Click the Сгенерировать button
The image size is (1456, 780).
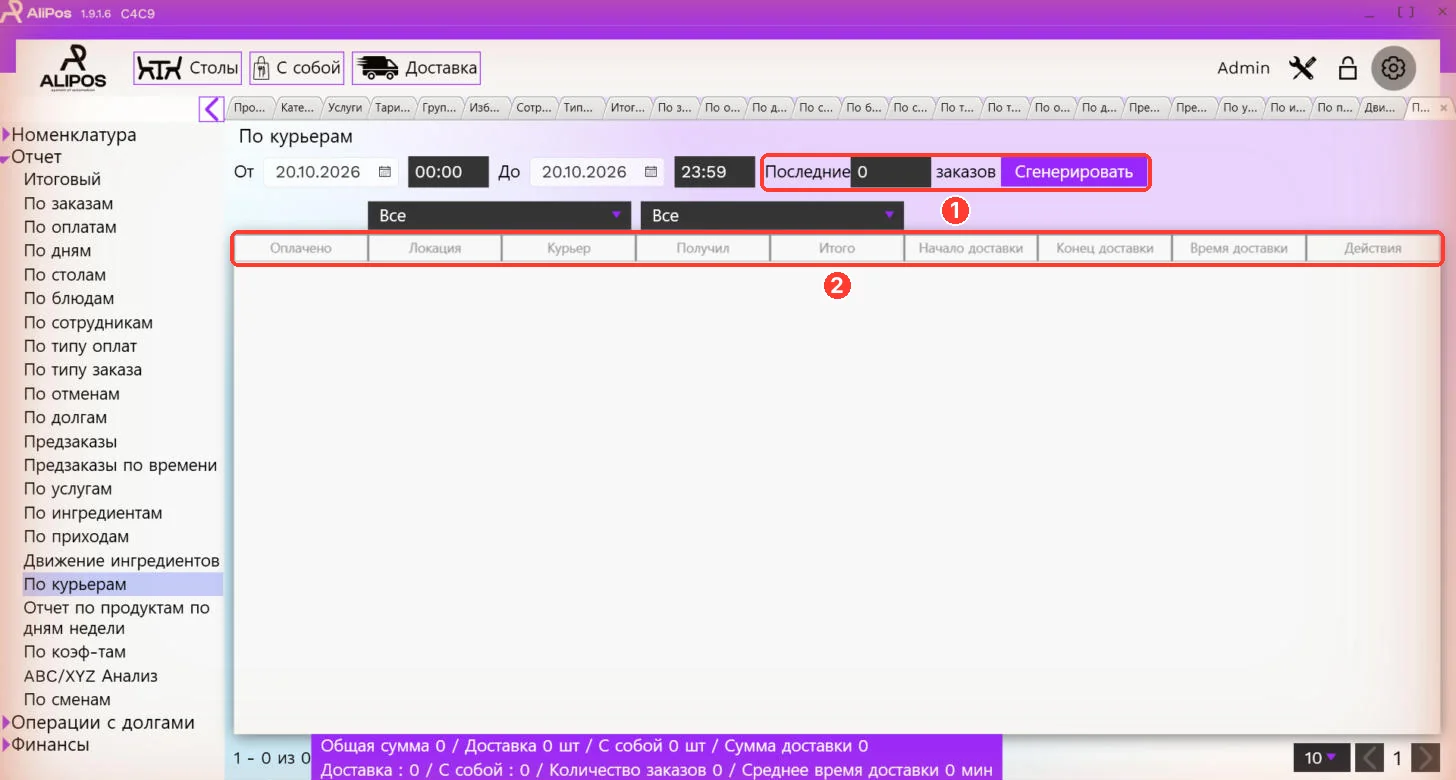click(x=1074, y=172)
